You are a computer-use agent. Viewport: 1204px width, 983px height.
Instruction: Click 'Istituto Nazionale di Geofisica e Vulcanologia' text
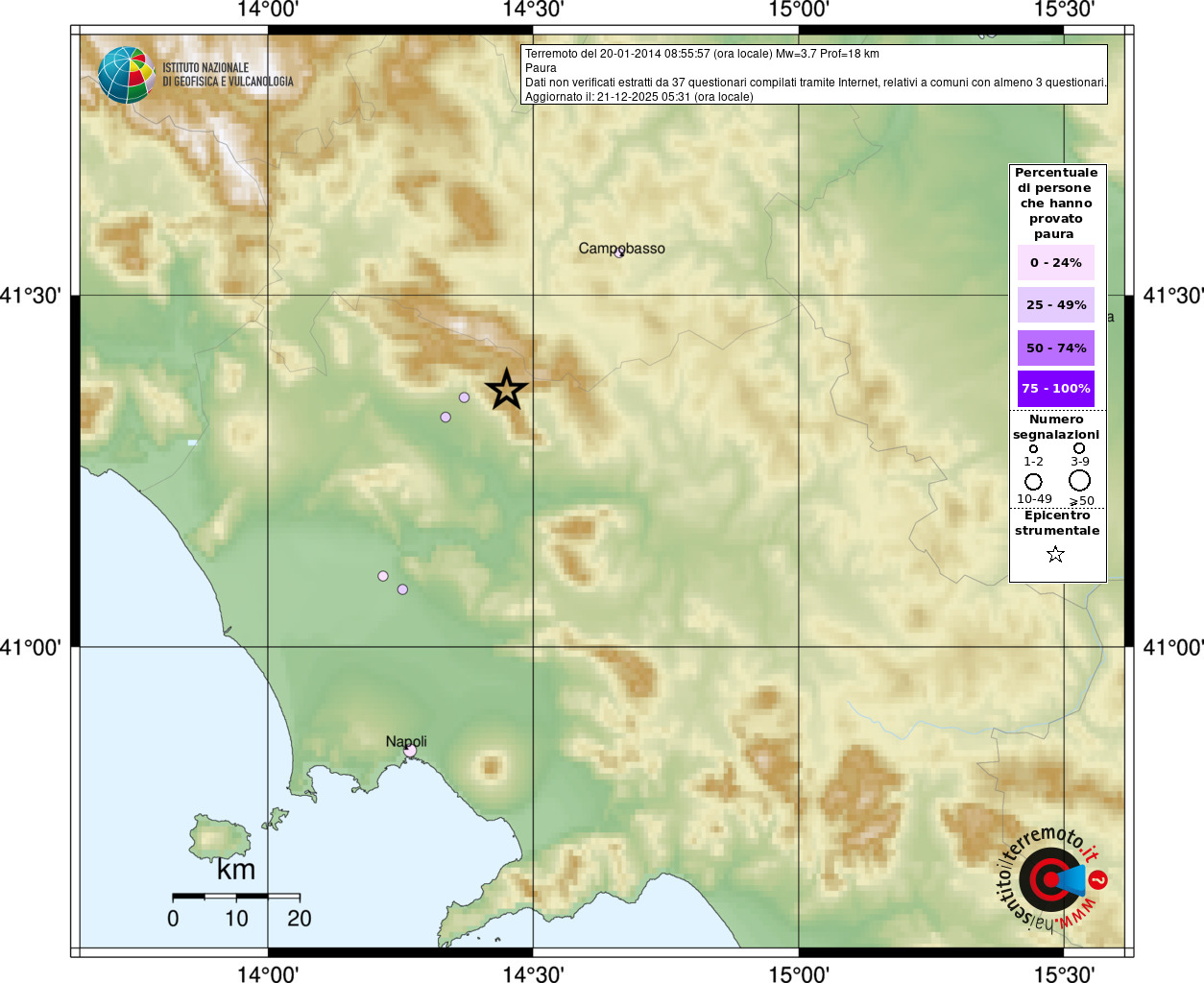[x=228, y=75]
